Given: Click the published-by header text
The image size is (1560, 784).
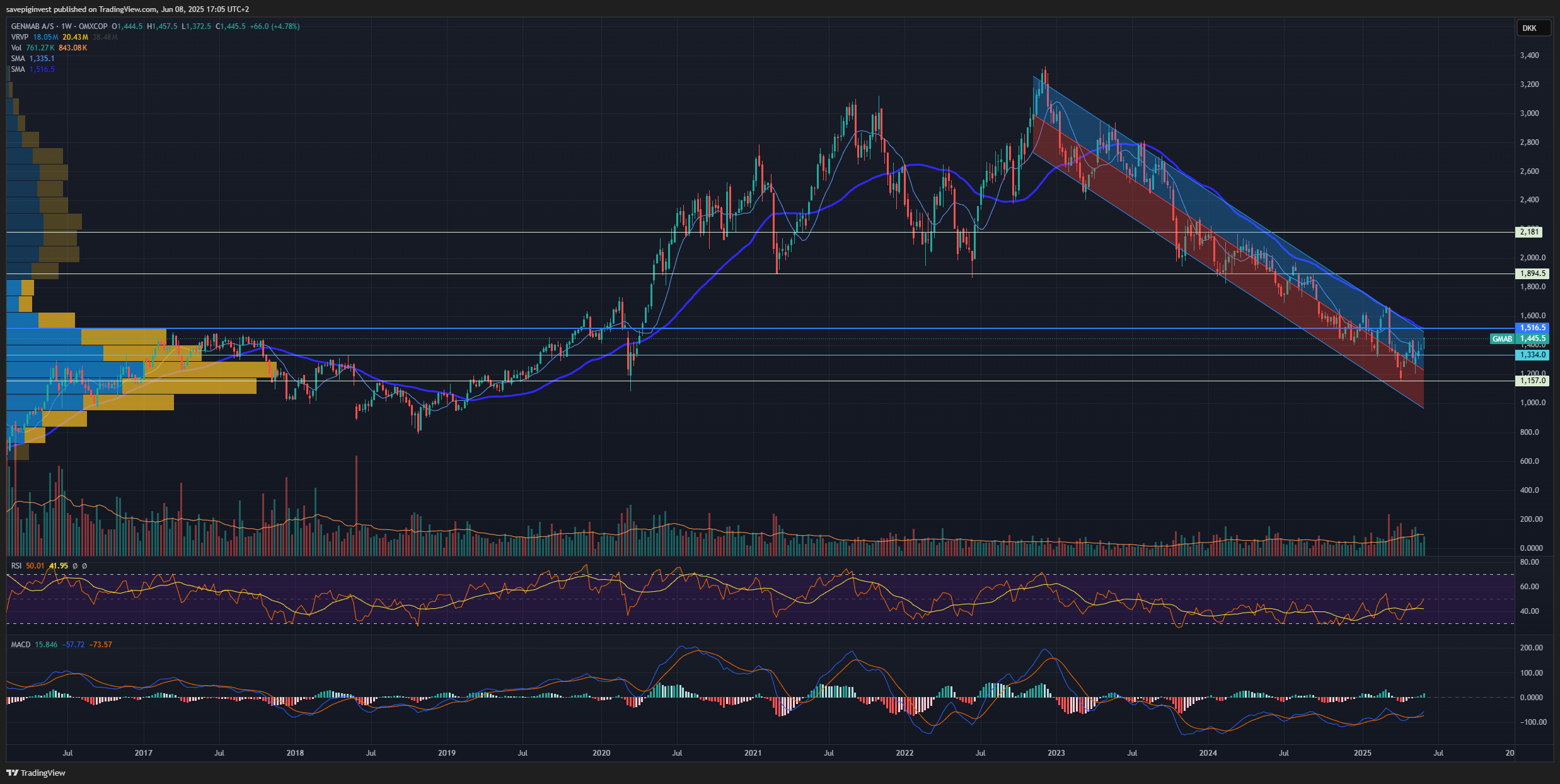Looking at the screenshot, I should (x=127, y=9).
